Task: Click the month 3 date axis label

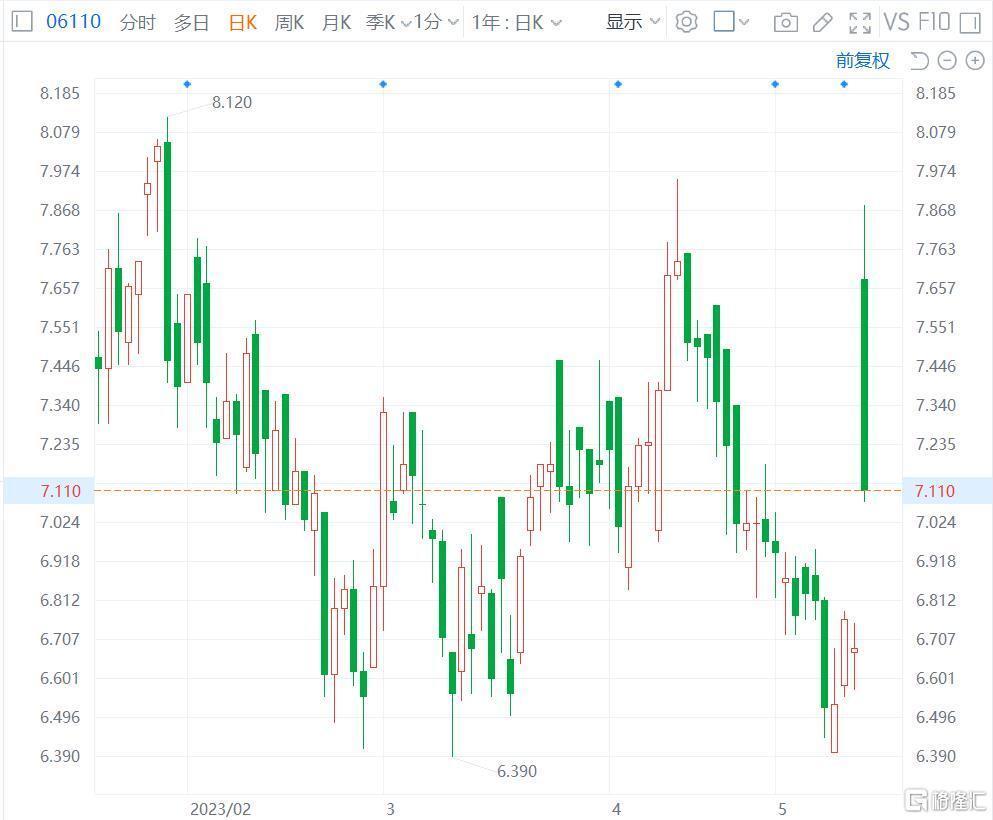Action: click(390, 809)
